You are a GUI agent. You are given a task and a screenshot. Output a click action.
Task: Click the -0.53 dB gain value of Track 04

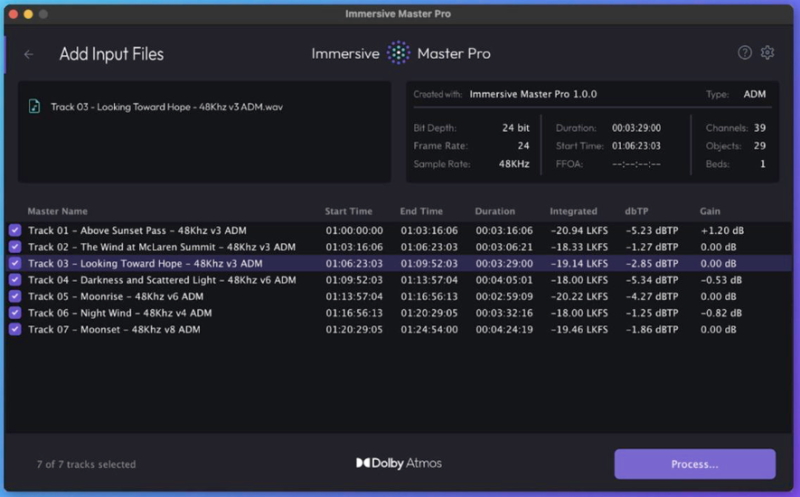click(x=721, y=280)
